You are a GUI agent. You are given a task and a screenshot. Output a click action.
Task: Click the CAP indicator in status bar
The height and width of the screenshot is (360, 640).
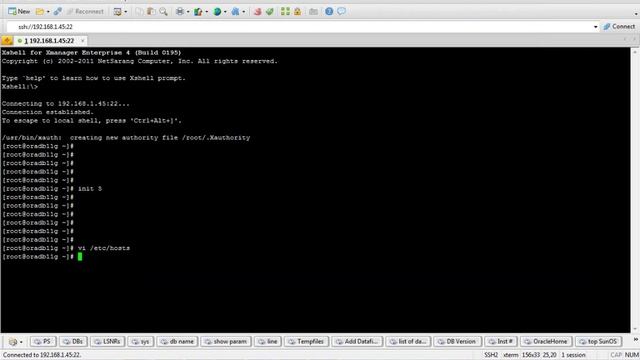(x=616, y=355)
